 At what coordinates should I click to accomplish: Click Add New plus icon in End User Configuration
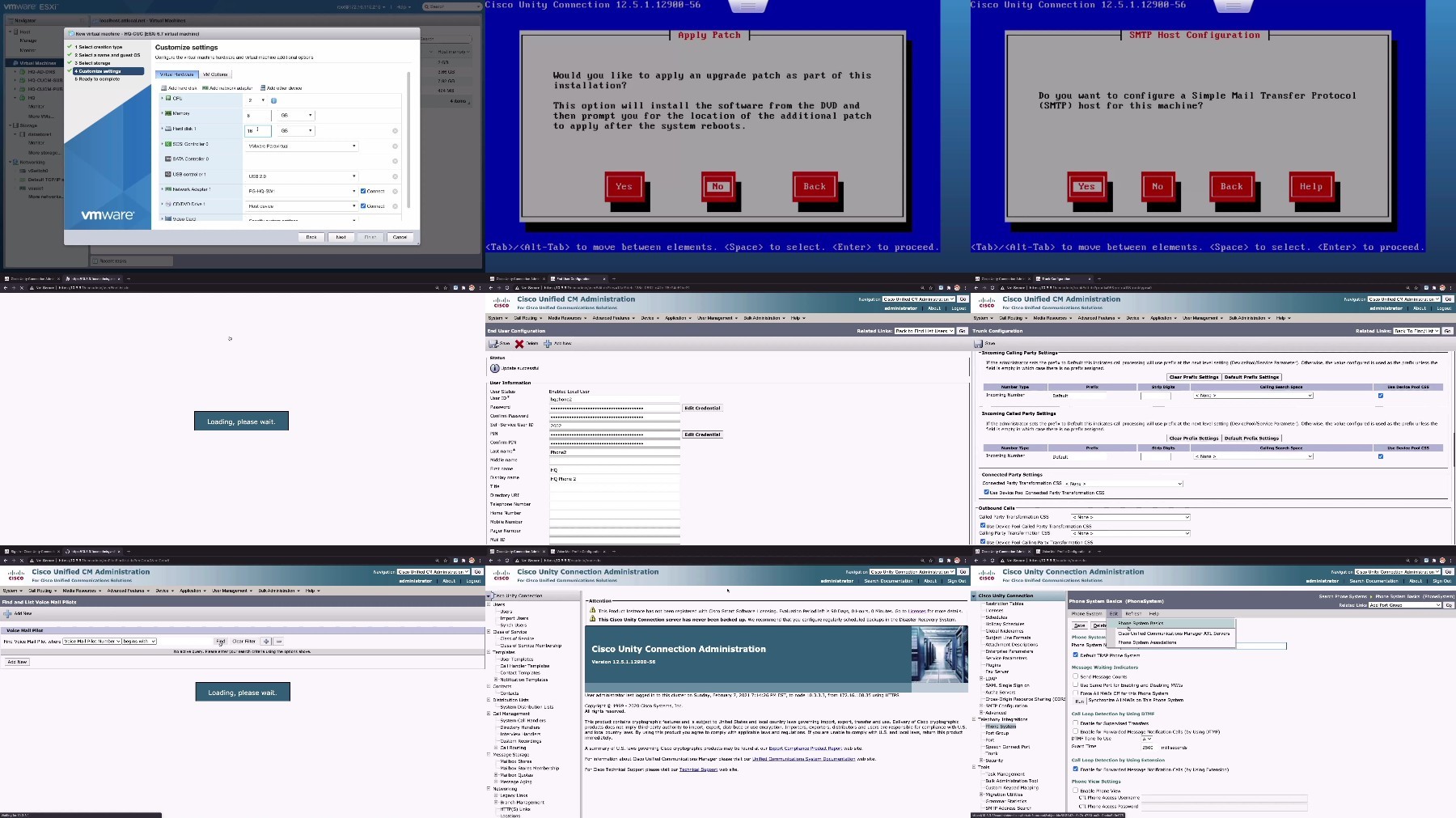click(548, 344)
